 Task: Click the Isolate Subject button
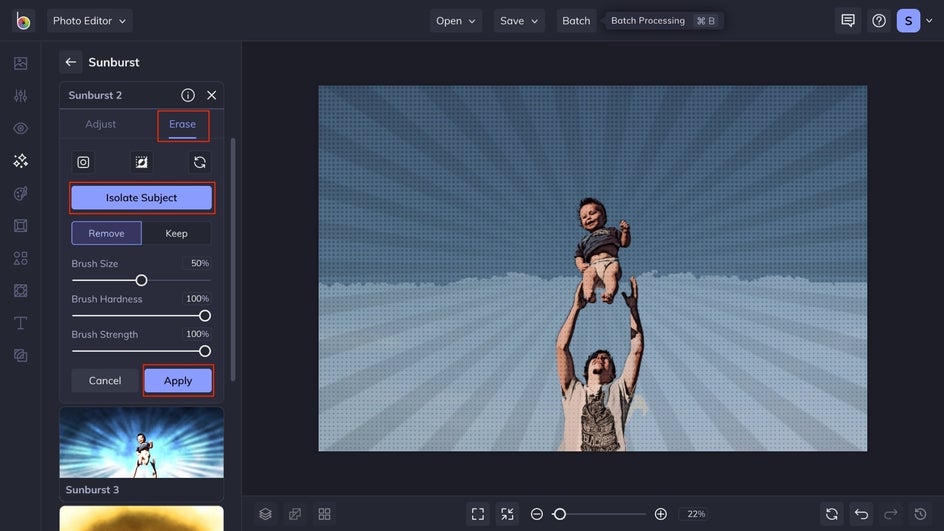141,197
